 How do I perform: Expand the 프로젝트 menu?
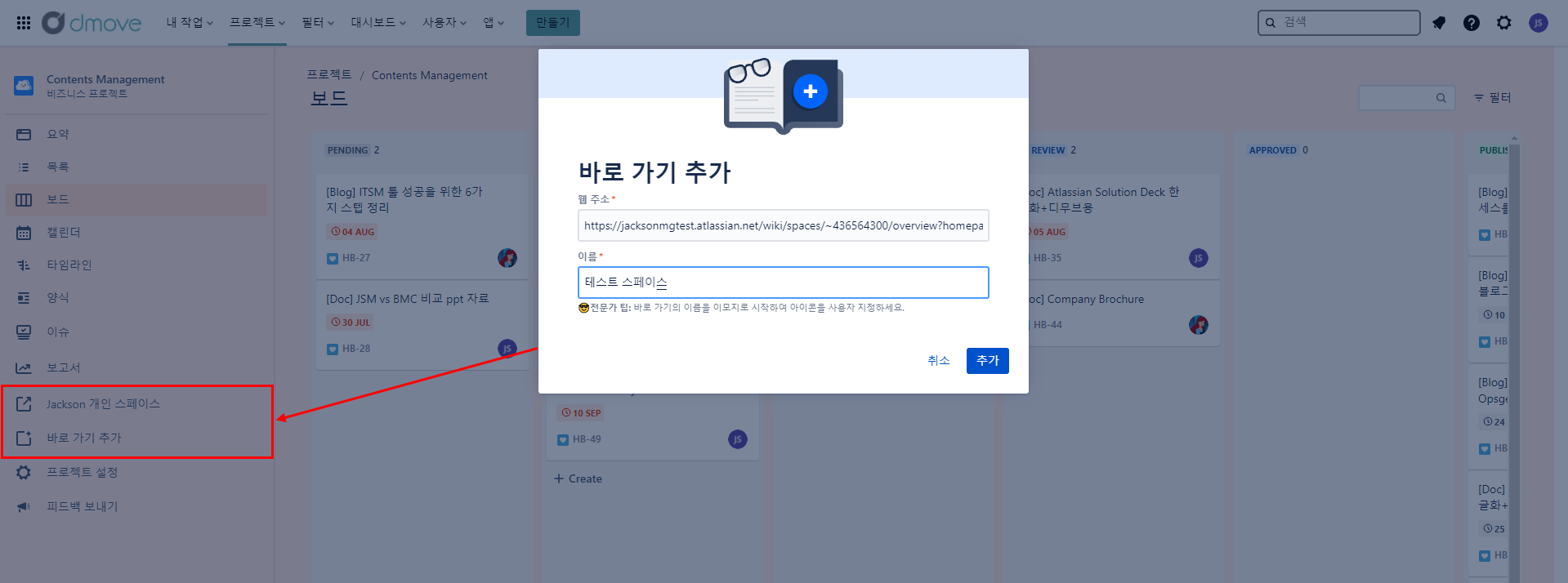257,23
